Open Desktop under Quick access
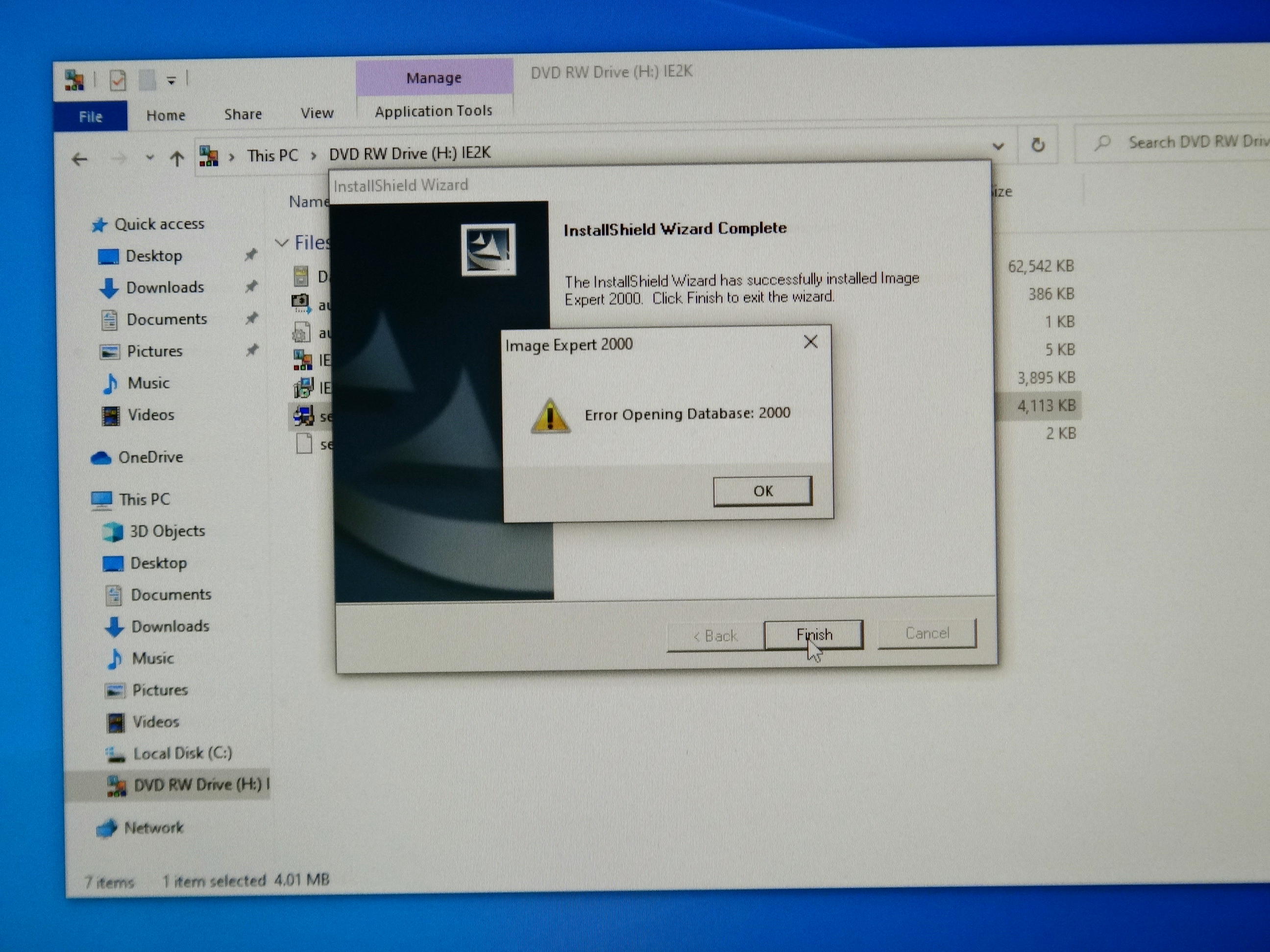 [153, 256]
